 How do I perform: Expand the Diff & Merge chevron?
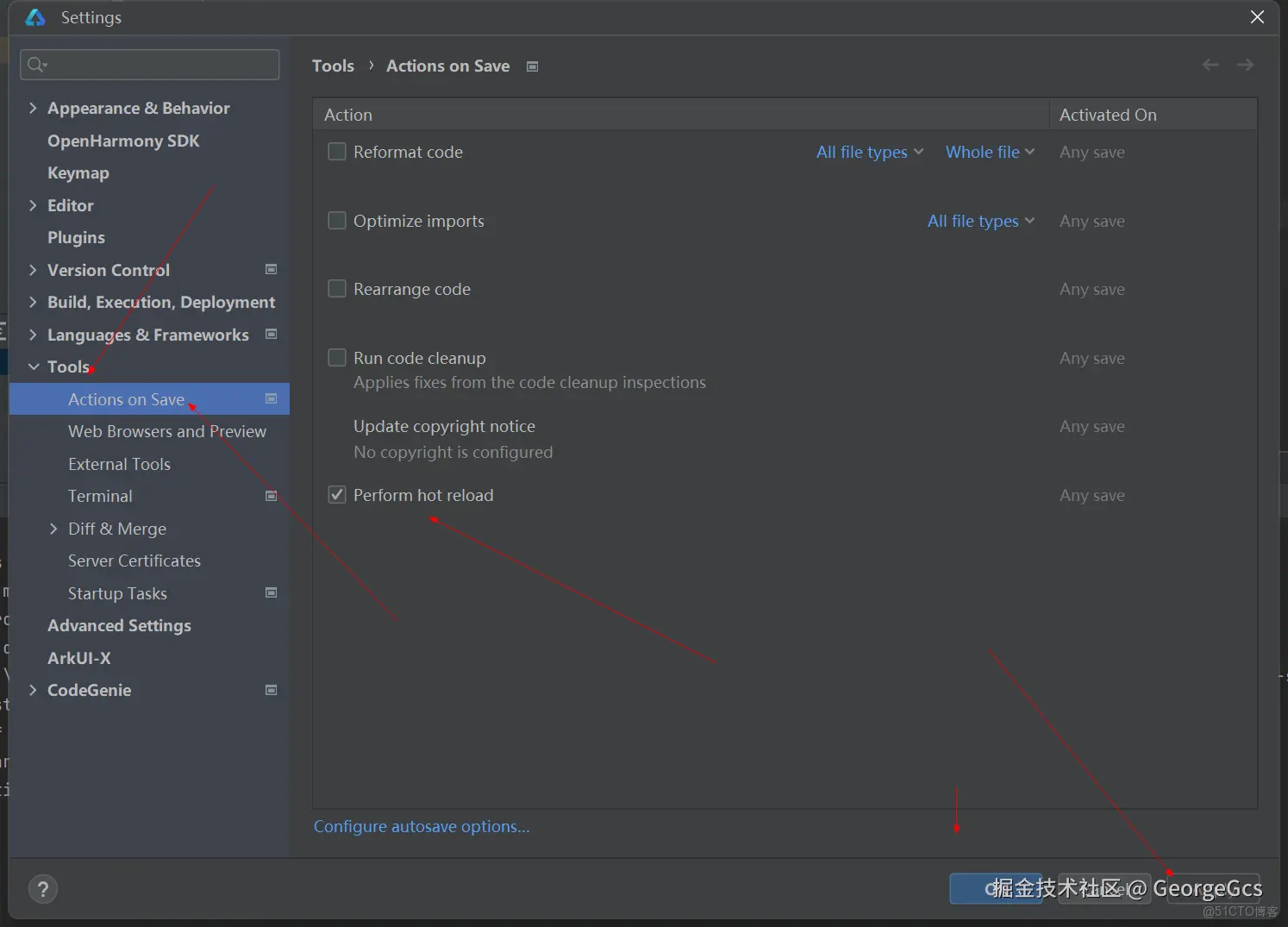(53, 529)
